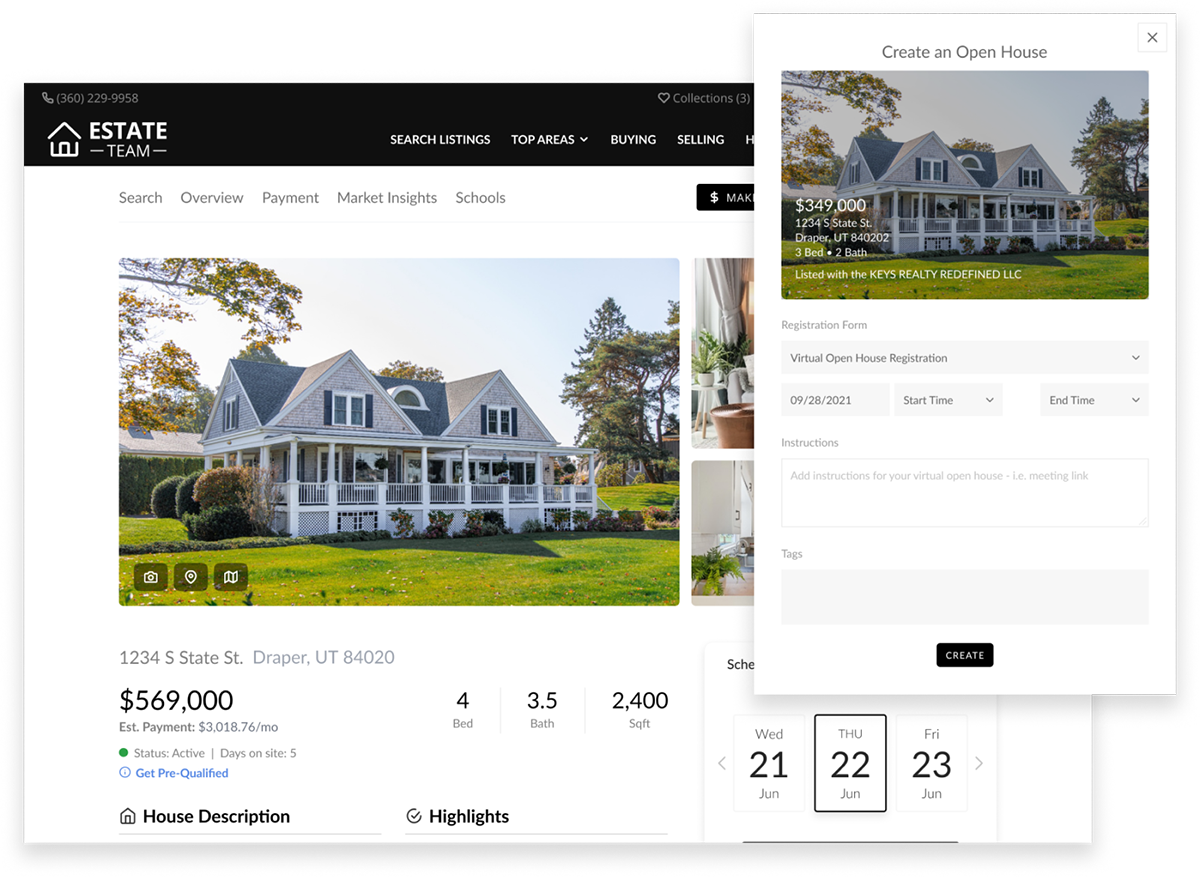1200x878 pixels.
Task: Click the phone icon by (360) 229-9958
Action: pos(48,98)
